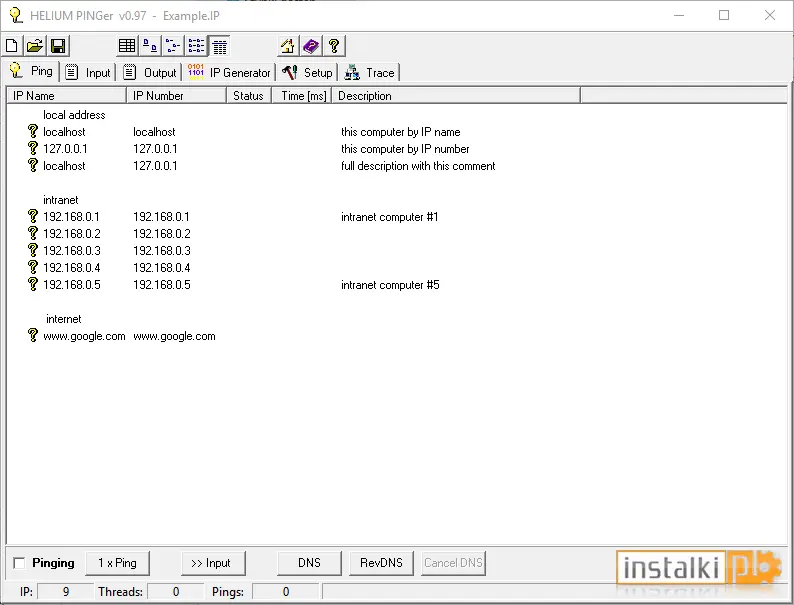Click www.google.com in IP Number column
Viewport: 794px width, 605px height.
coord(174,336)
